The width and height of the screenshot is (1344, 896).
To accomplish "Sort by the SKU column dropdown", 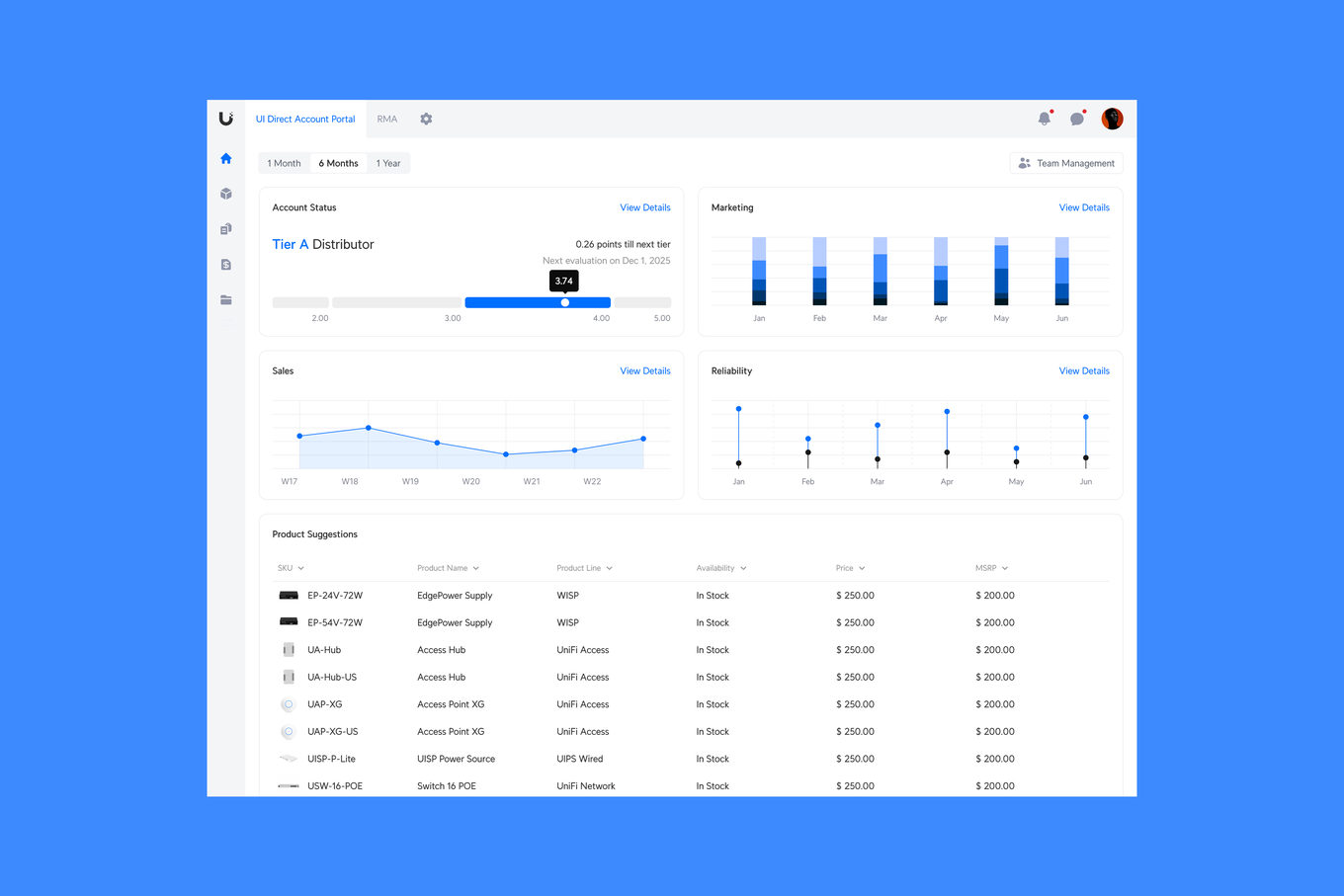I will (291, 568).
